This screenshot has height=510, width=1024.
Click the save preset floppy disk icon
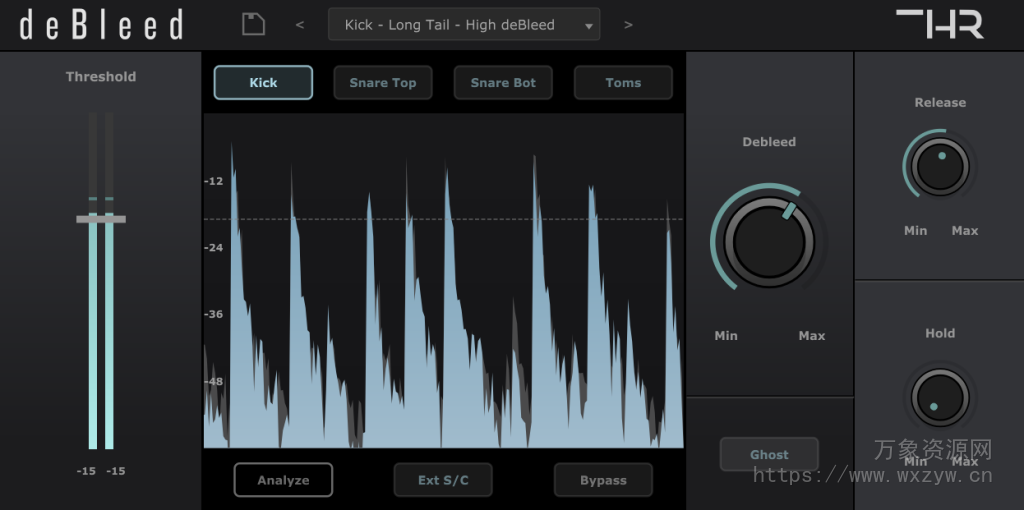point(253,24)
